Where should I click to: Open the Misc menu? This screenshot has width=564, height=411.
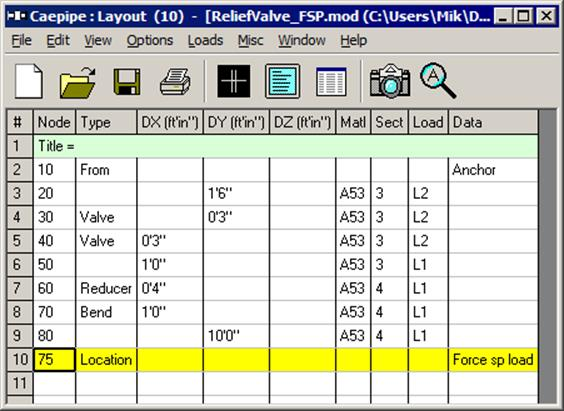pyautogui.click(x=250, y=41)
